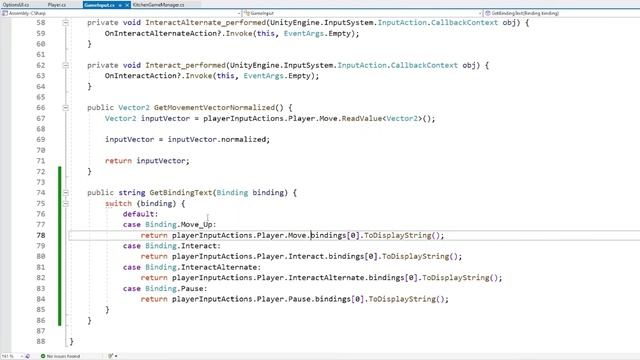Open the GameInput class navigation dropdown

click(x=362, y=13)
